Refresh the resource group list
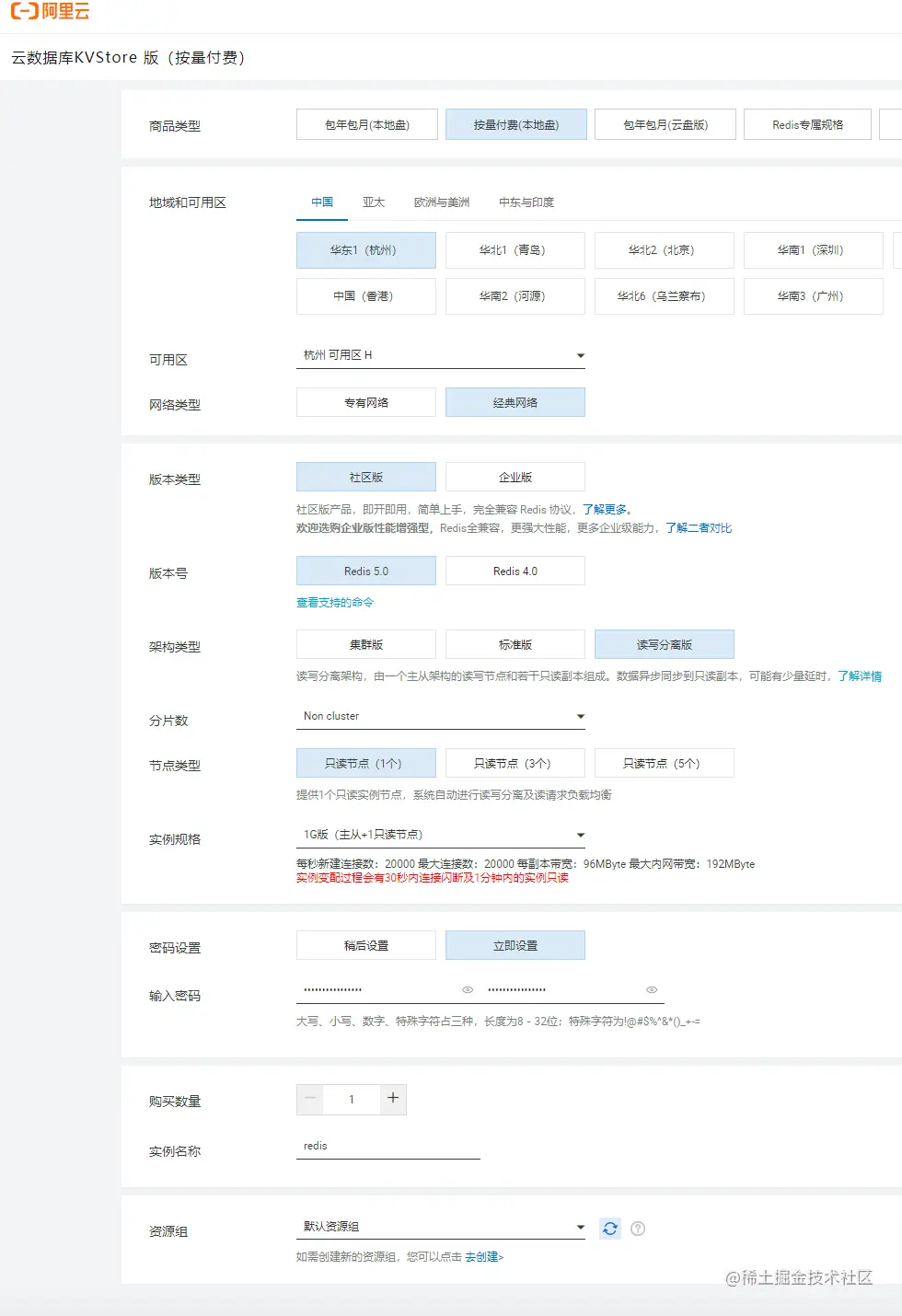This screenshot has height=1316, width=902. pyautogui.click(x=610, y=1229)
